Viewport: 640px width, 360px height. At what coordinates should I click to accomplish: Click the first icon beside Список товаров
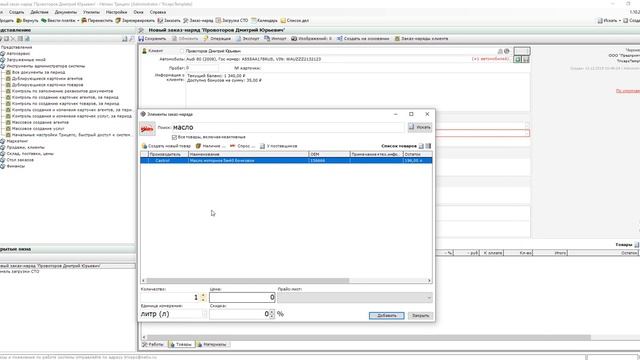click(x=421, y=146)
